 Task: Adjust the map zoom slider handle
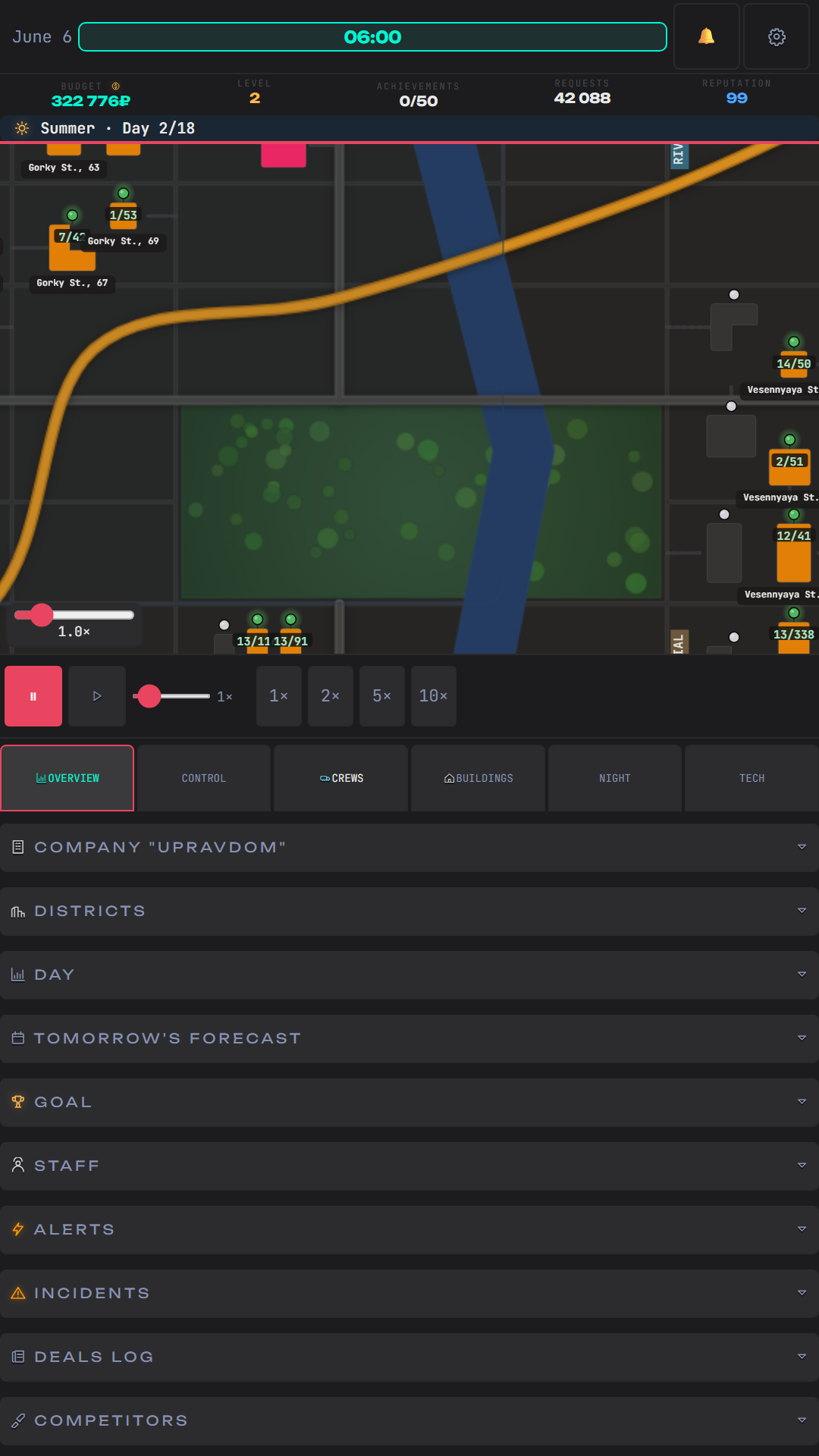[x=42, y=615]
